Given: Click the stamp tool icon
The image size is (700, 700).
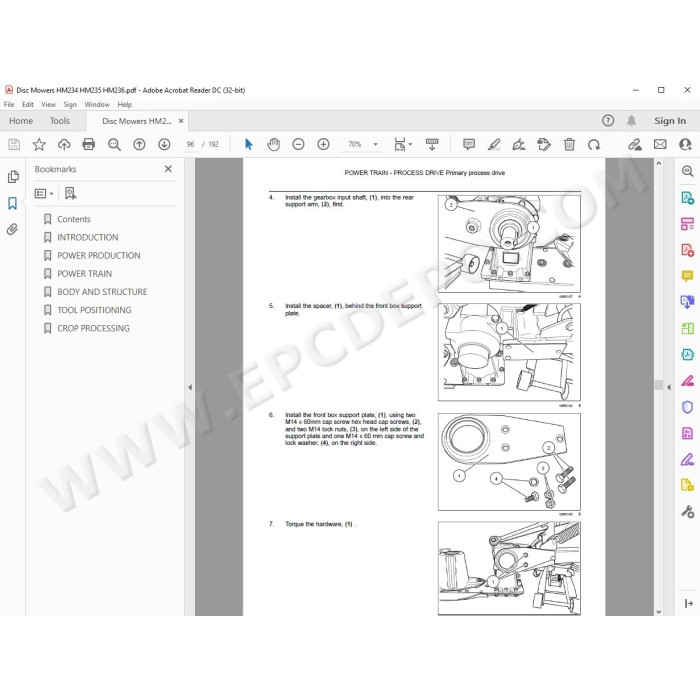Looking at the screenshot, I should pyautogui.click(x=544, y=144).
